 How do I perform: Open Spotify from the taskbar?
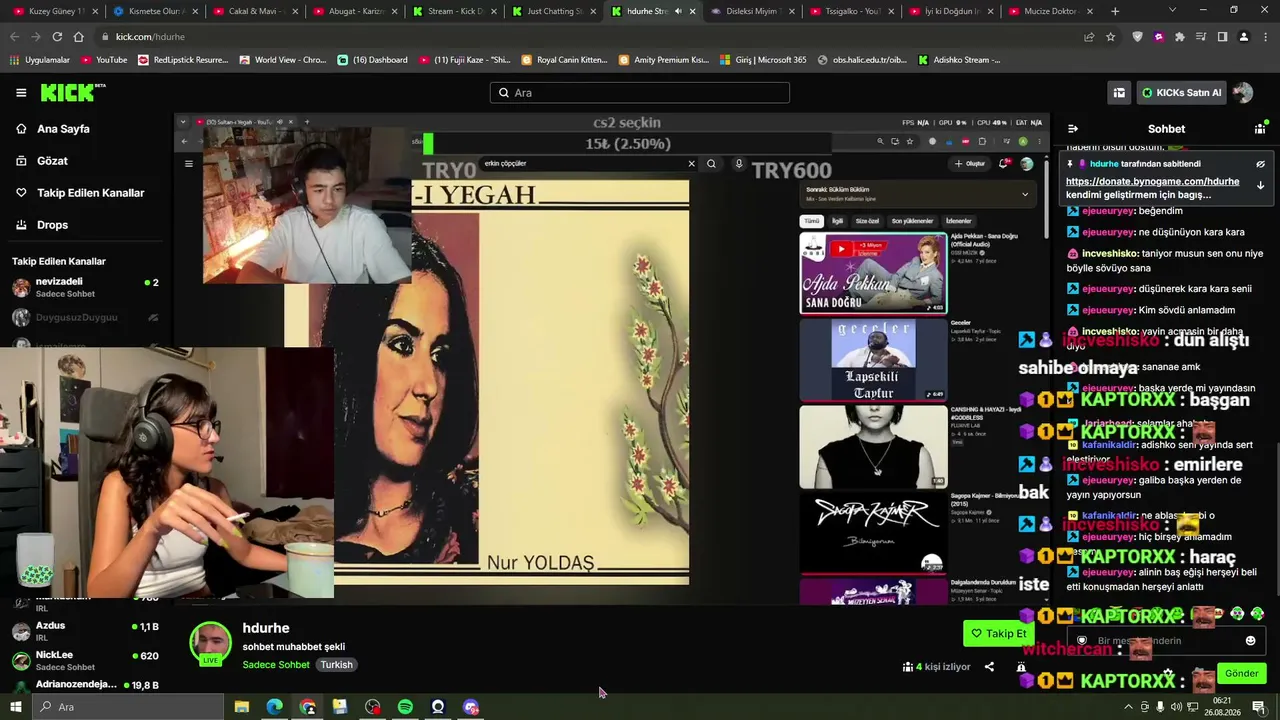click(405, 707)
